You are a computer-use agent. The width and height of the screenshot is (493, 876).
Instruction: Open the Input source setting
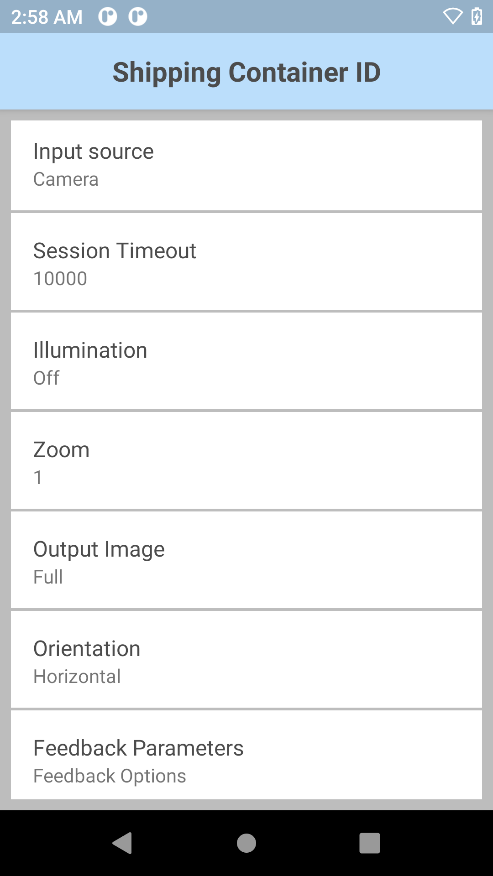[246, 165]
